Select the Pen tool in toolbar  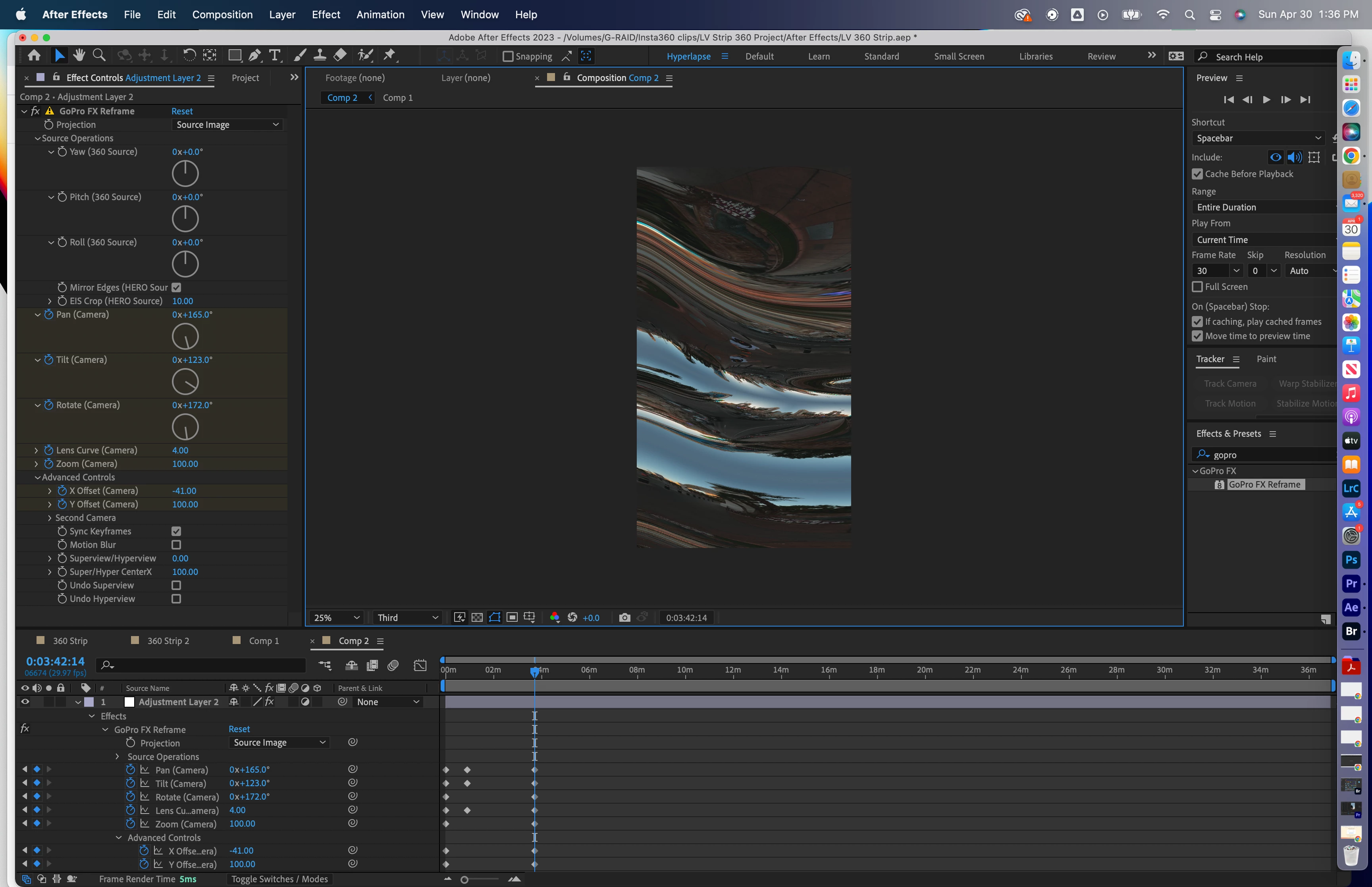tap(254, 55)
